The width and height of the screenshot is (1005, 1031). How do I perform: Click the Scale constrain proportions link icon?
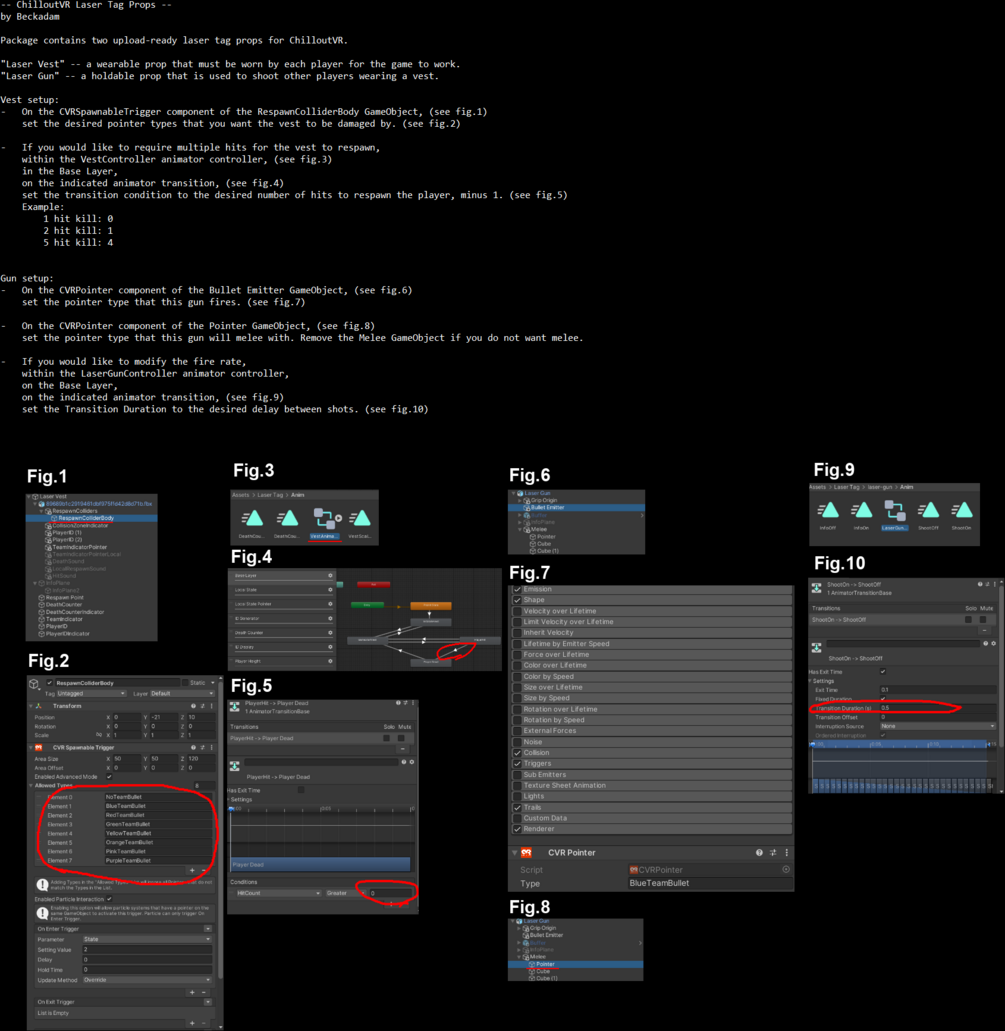tap(99, 734)
